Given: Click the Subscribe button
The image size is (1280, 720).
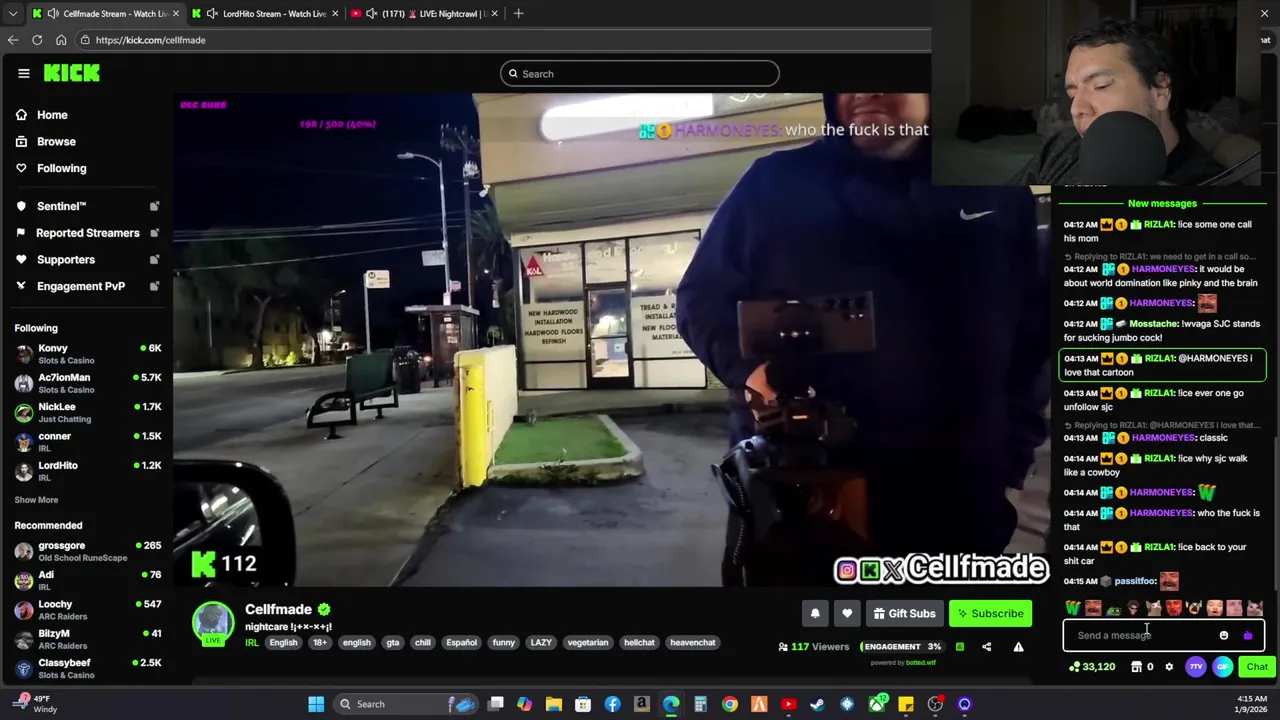Looking at the screenshot, I should pyautogui.click(x=990, y=614).
